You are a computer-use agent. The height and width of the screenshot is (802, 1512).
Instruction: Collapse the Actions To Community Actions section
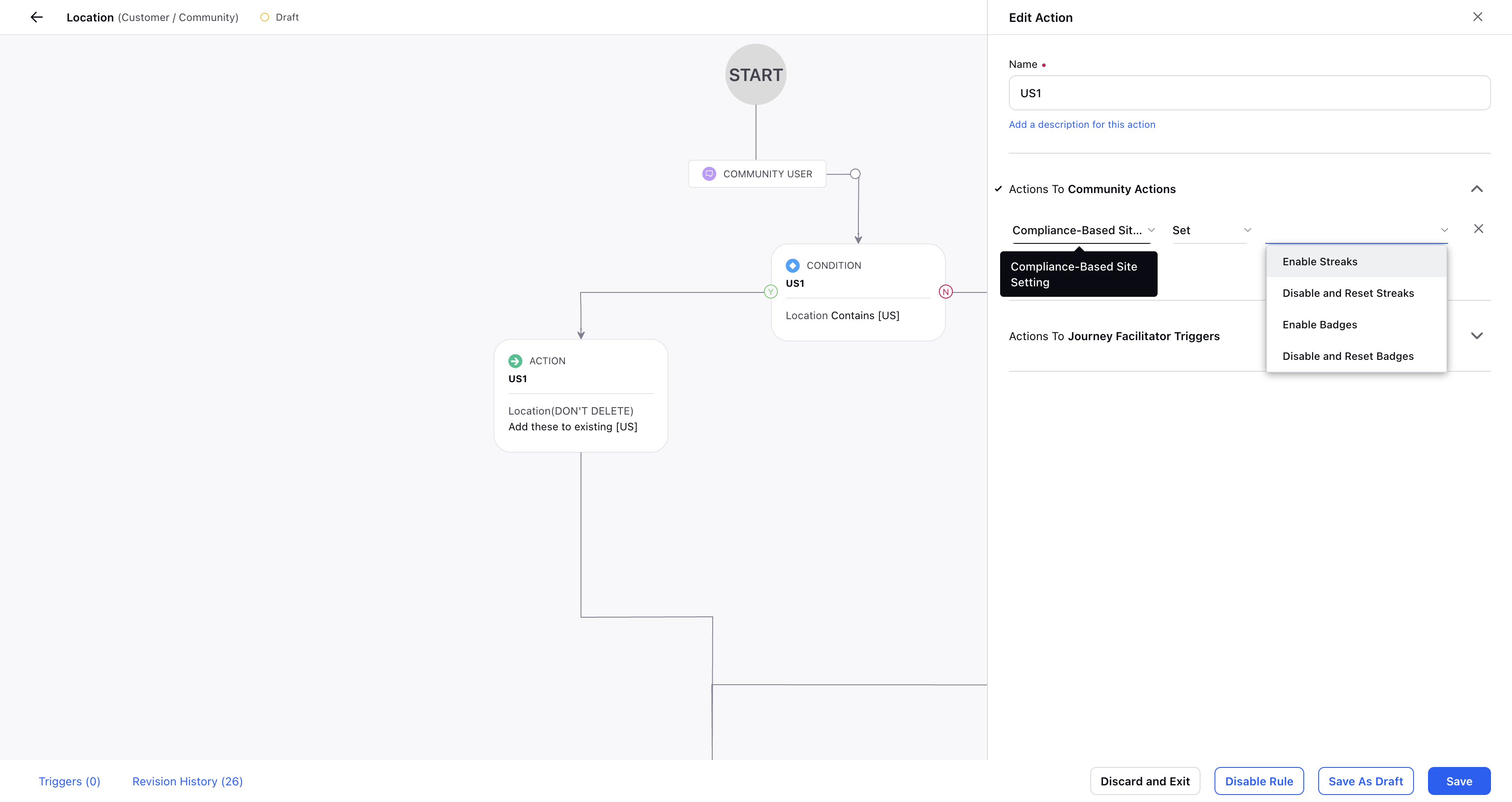click(1477, 189)
